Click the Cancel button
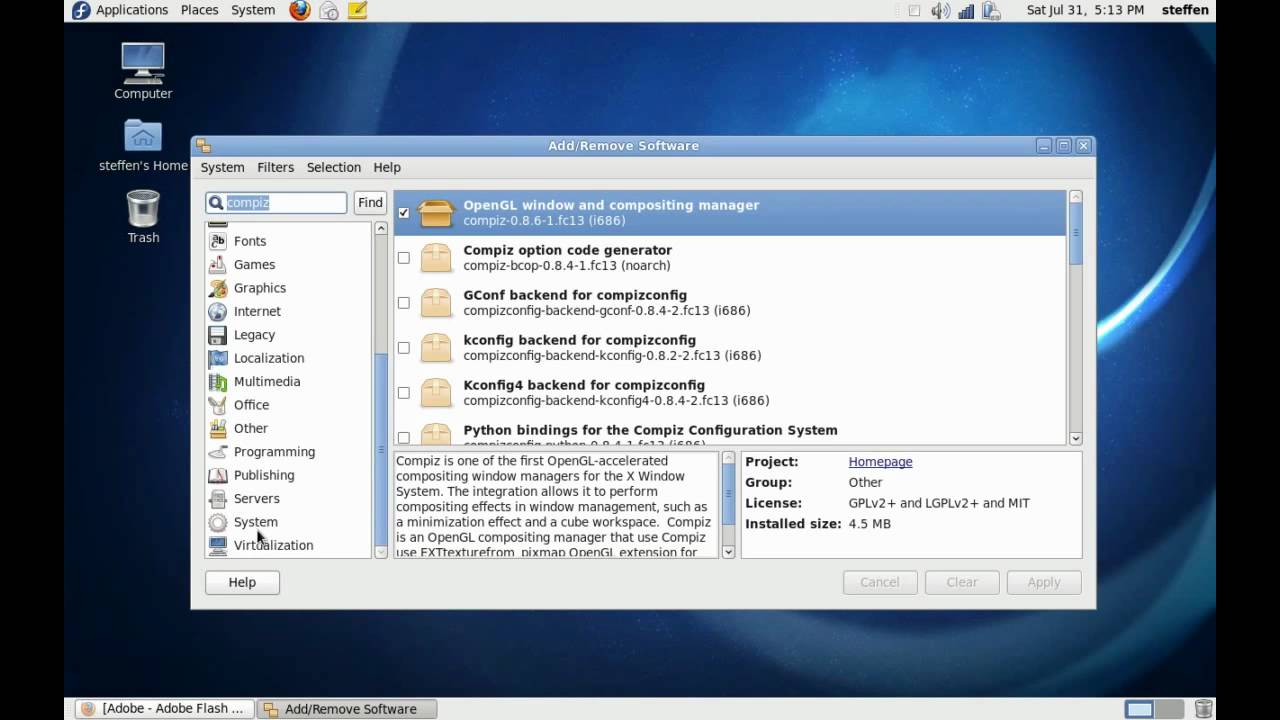The width and height of the screenshot is (1280, 720). pos(880,582)
